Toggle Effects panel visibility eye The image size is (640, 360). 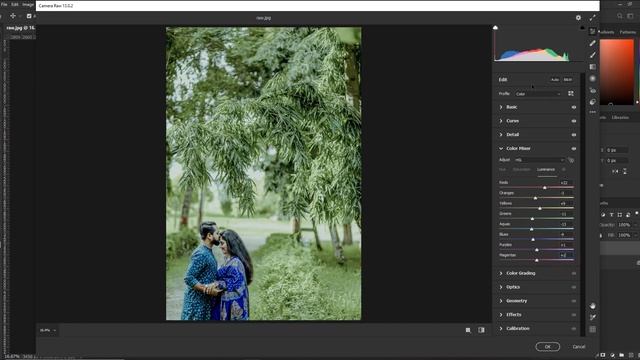tap(574, 315)
